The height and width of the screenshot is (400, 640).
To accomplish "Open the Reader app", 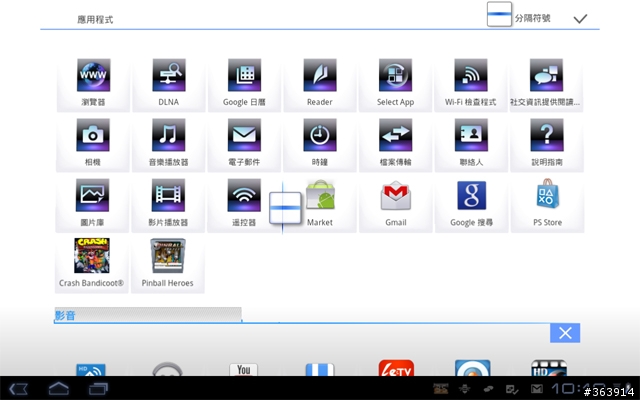I will point(320,83).
